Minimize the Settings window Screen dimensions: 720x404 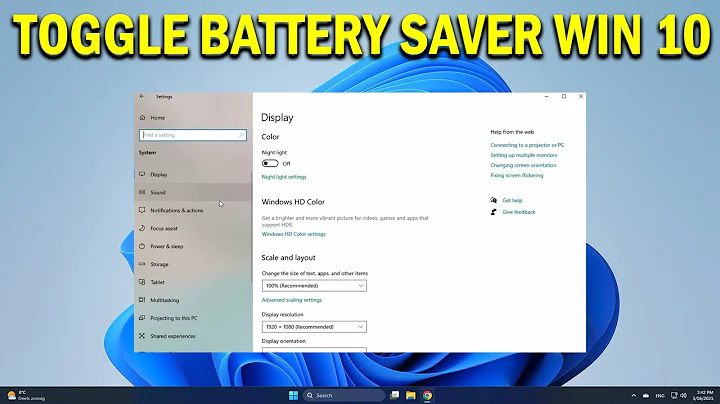547,96
